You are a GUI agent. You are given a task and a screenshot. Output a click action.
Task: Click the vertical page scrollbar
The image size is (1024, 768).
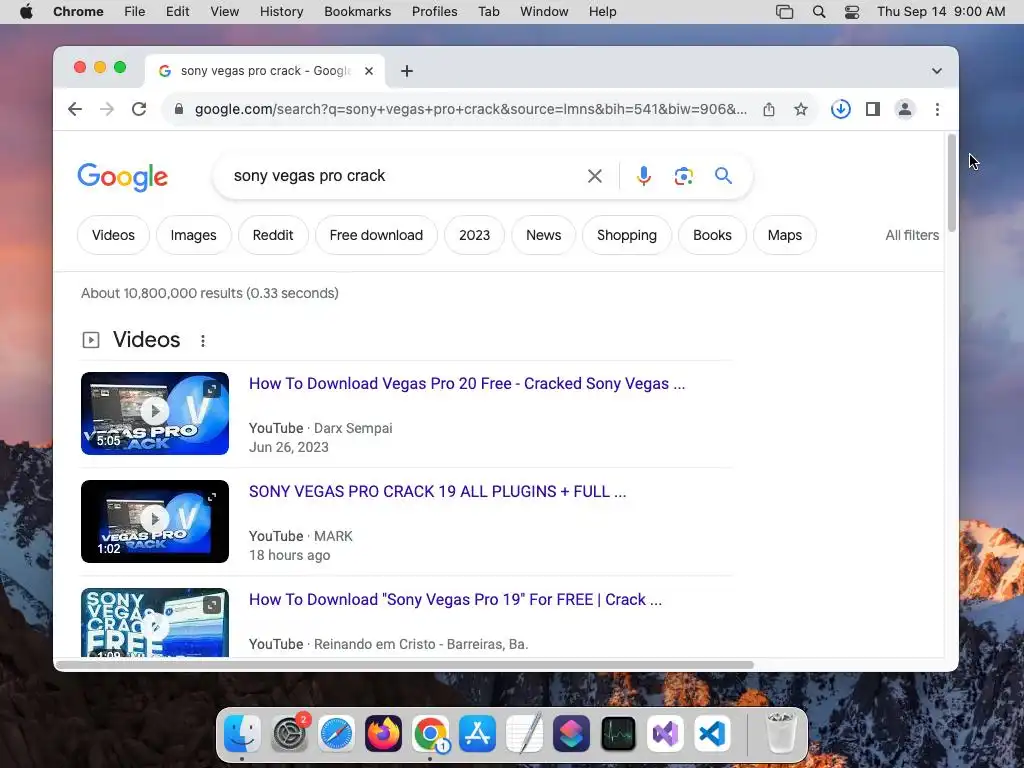[952, 182]
